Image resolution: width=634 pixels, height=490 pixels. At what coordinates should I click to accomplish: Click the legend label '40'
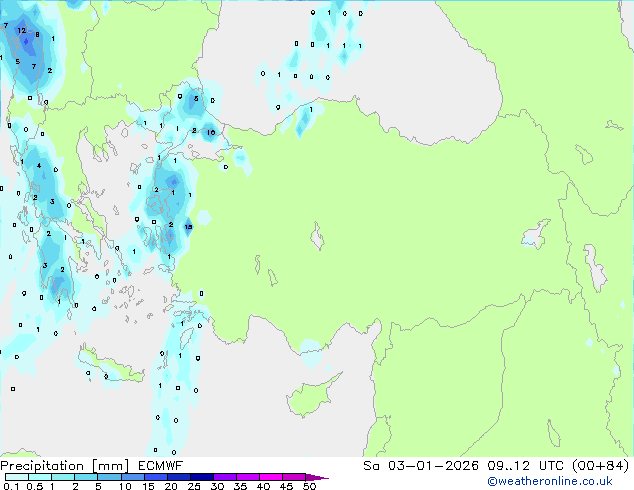pos(263,486)
